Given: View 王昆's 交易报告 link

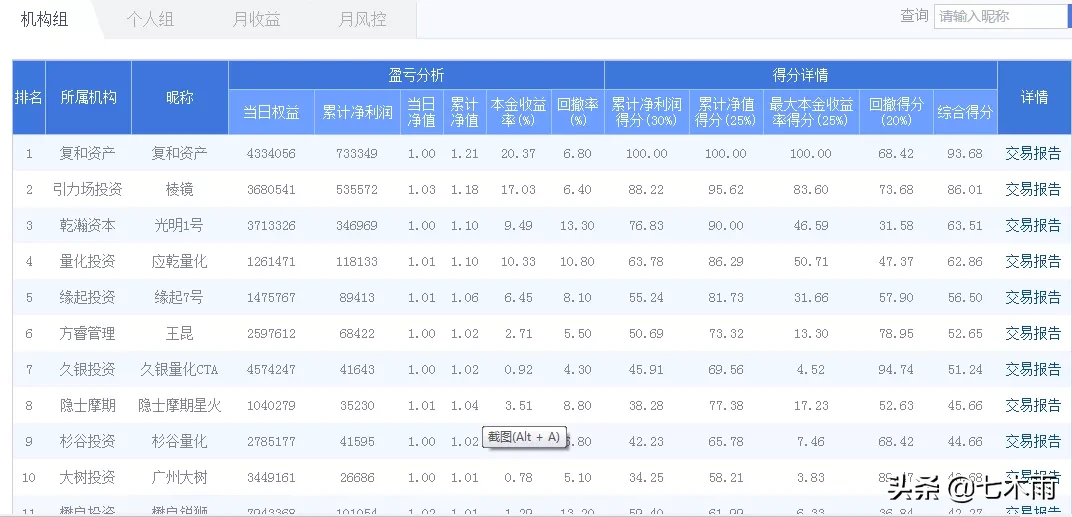Looking at the screenshot, I should (1033, 333).
